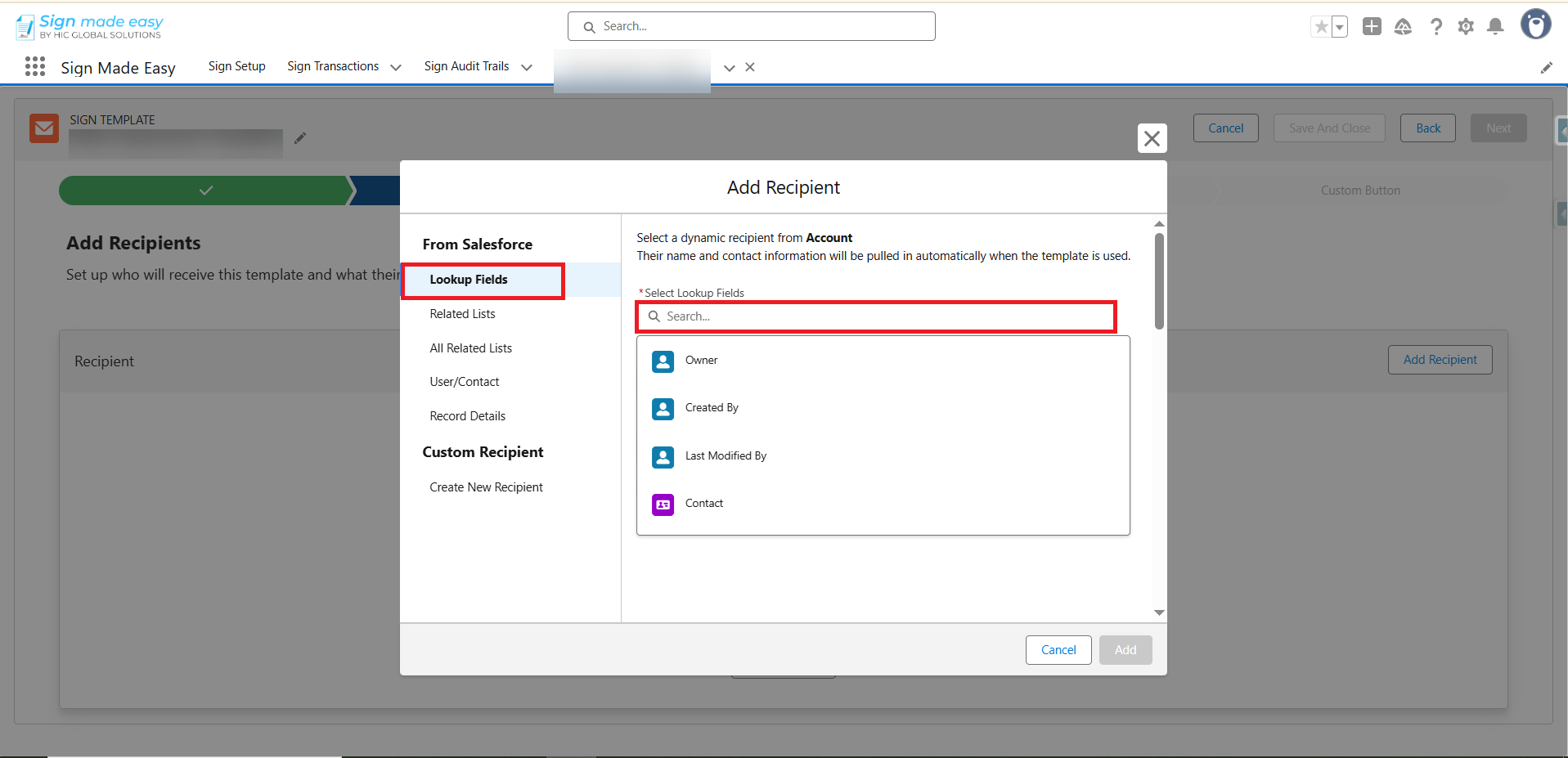Click the modal's vertical scrollbar

tap(1159, 280)
